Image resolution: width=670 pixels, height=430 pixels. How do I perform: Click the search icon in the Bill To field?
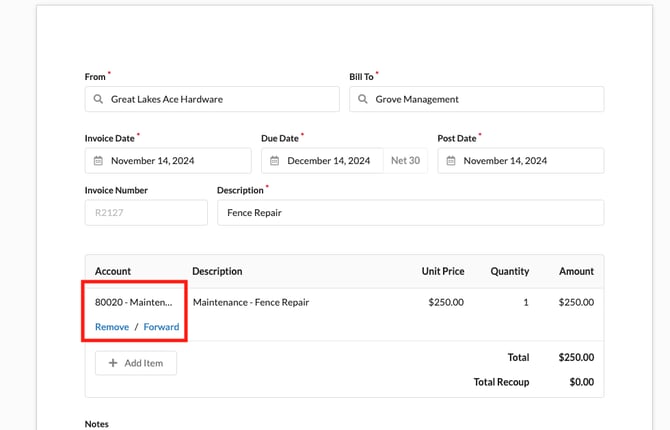pyautogui.click(x=362, y=100)
